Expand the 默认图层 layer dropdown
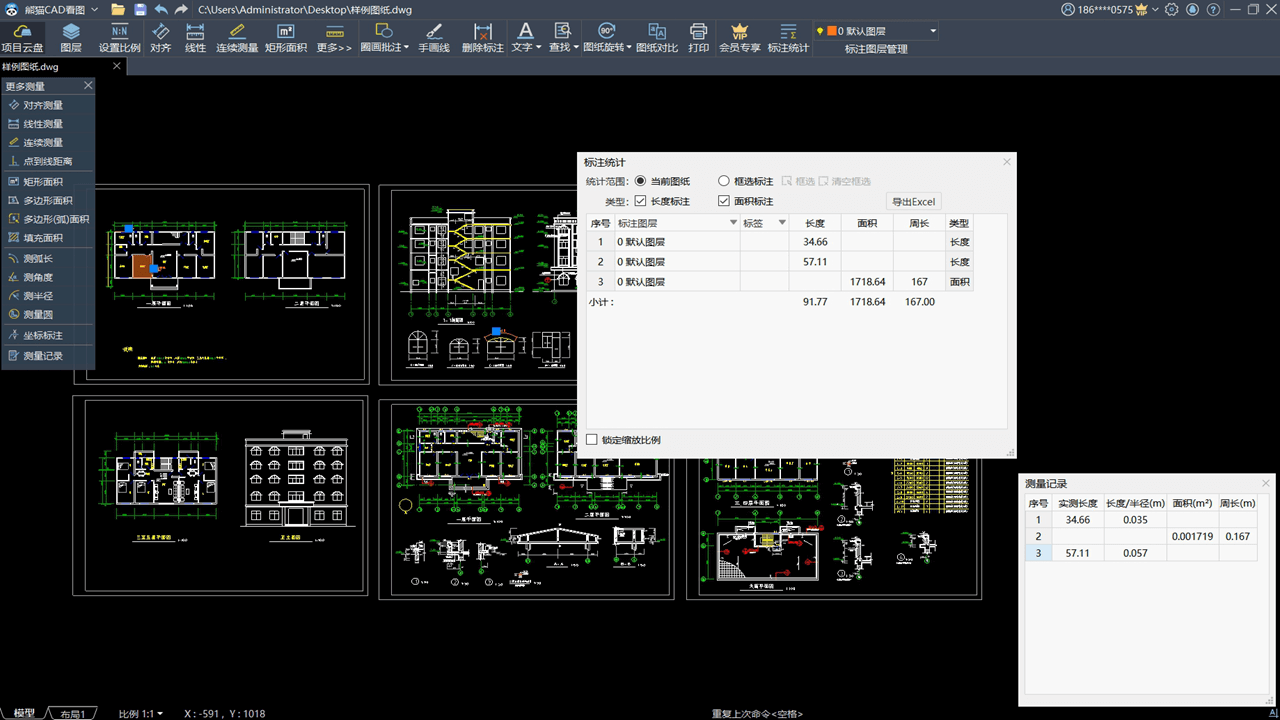The width and height of the screenshot is (1280, 720). tap(933, 31)
